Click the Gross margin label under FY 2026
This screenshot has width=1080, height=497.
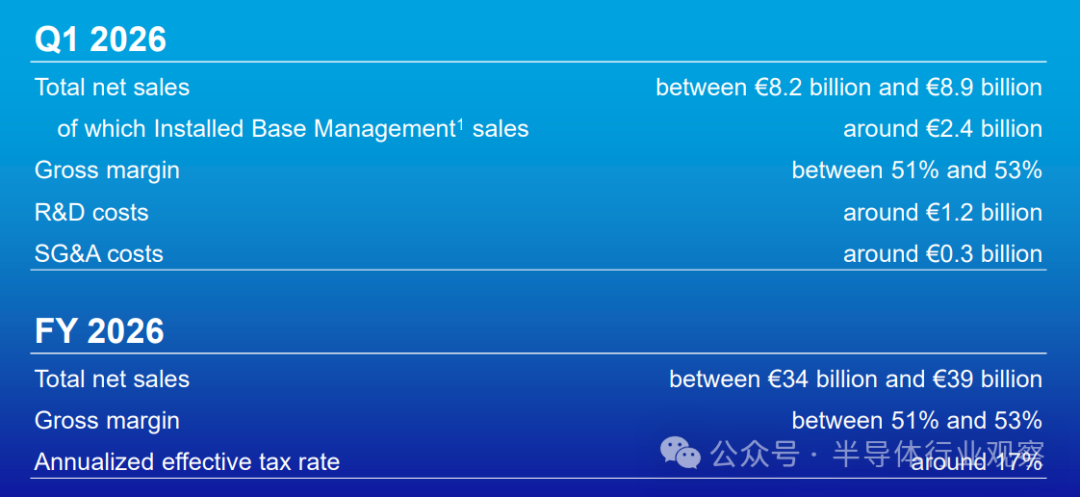(x=107, y=421)
